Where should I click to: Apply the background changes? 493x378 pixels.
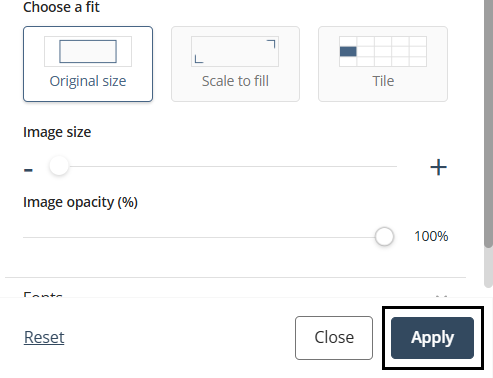coord(432,338)
